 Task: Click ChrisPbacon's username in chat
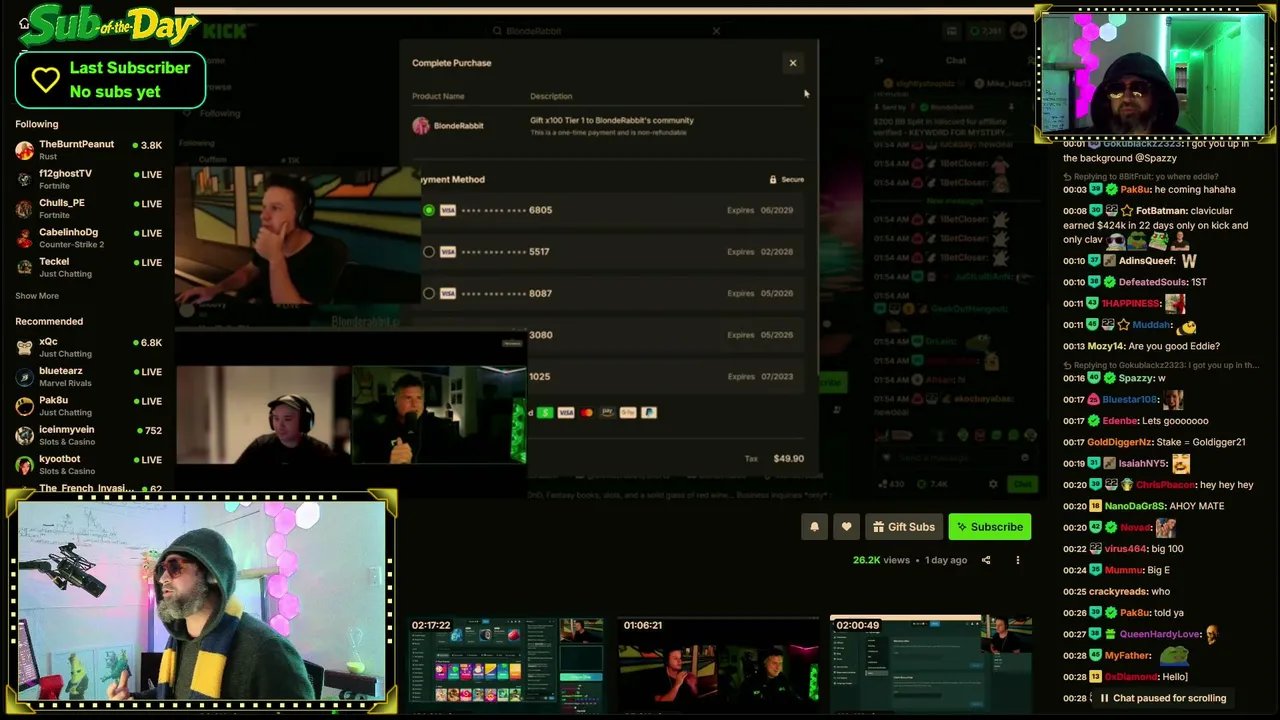[x=1166, y=485]
